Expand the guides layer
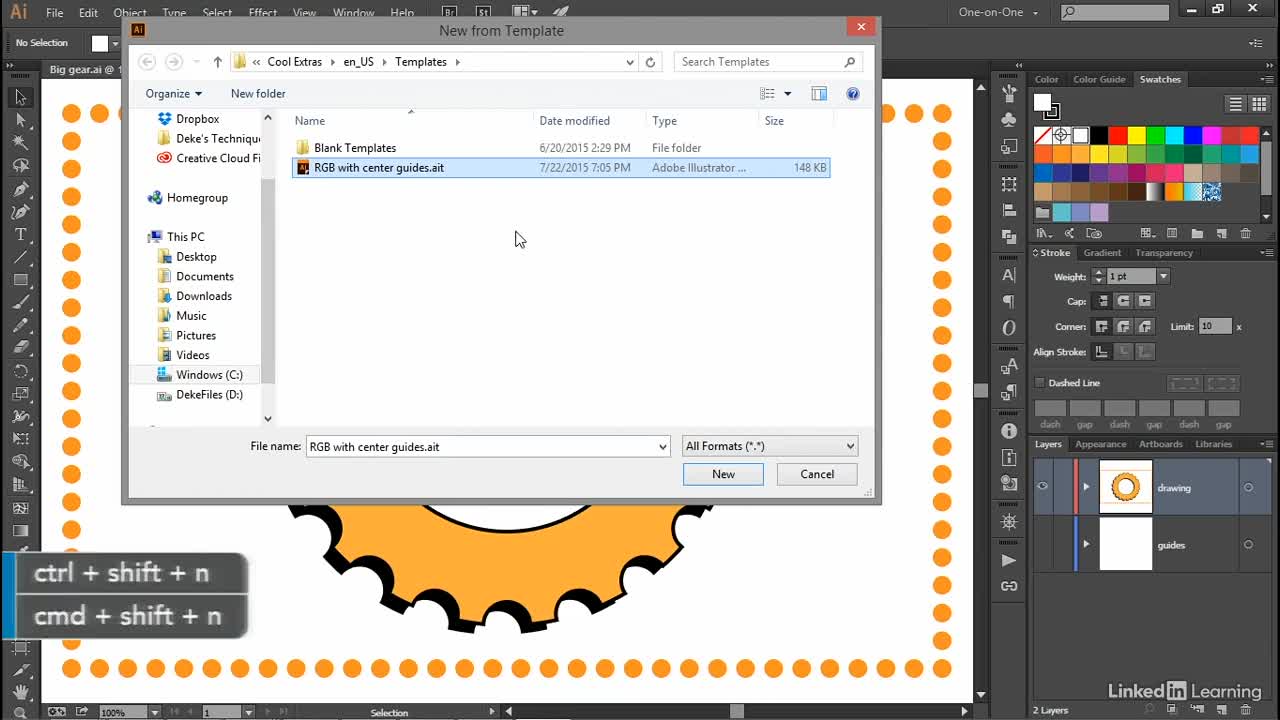The width and height of the screenshot is (1280, 720). click(x=1086, y=544)
